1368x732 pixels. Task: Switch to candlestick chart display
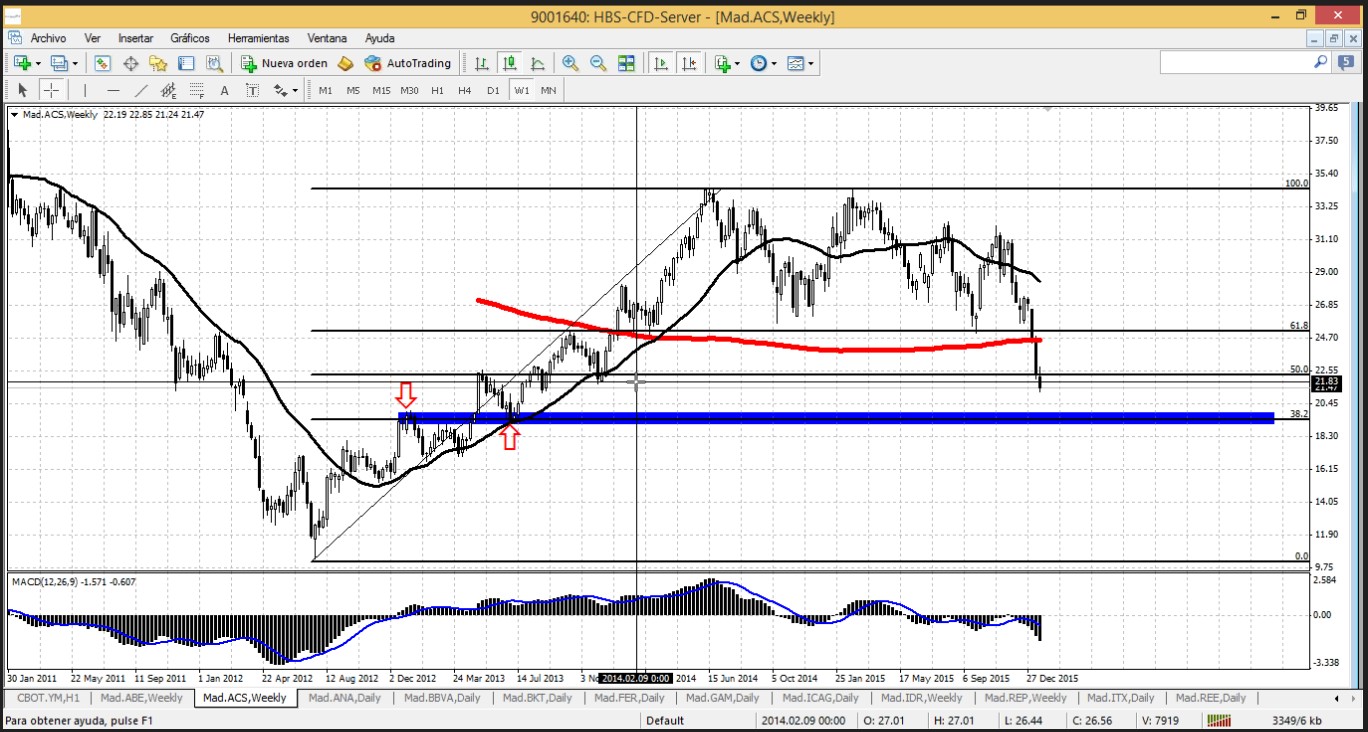[510, 63]
